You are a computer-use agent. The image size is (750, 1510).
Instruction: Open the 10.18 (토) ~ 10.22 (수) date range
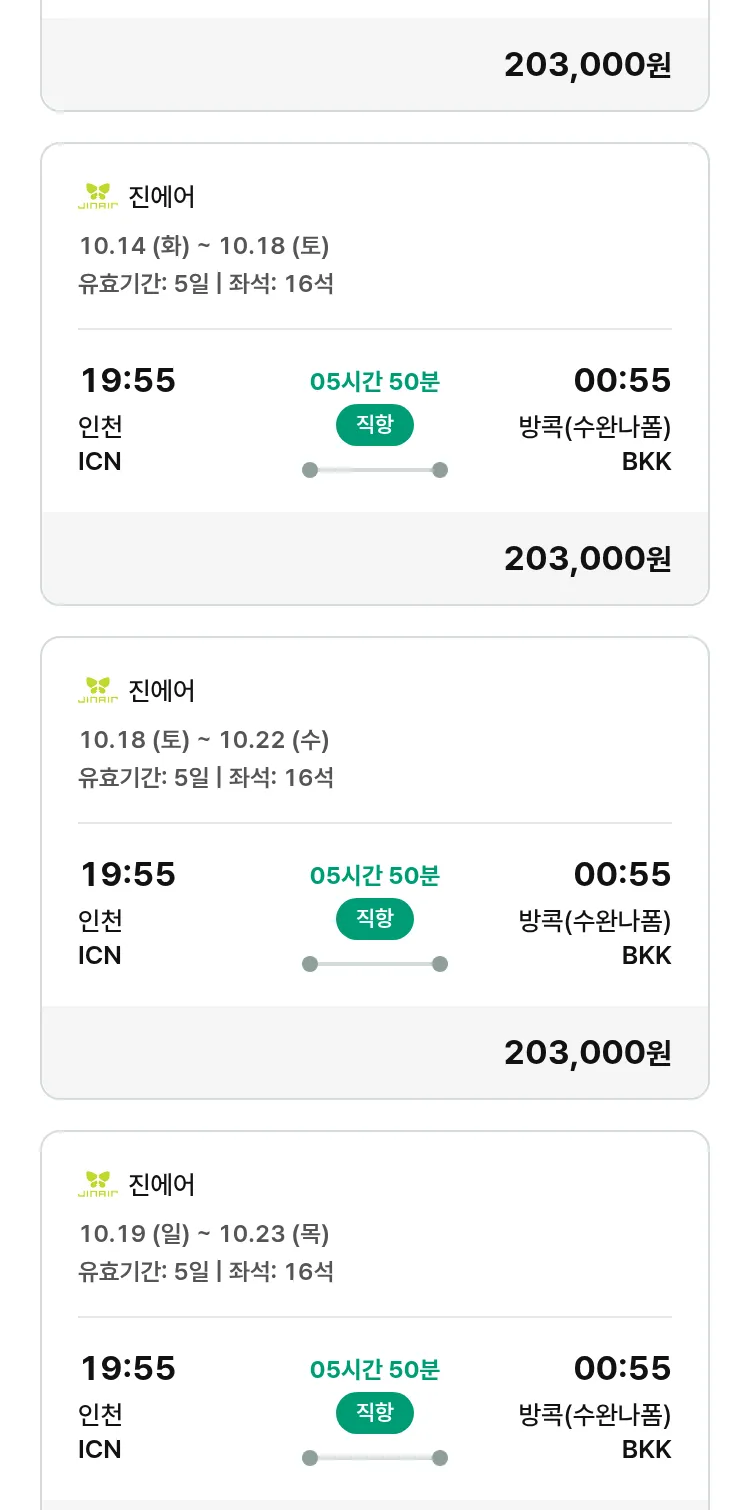[x=204, y=740]
